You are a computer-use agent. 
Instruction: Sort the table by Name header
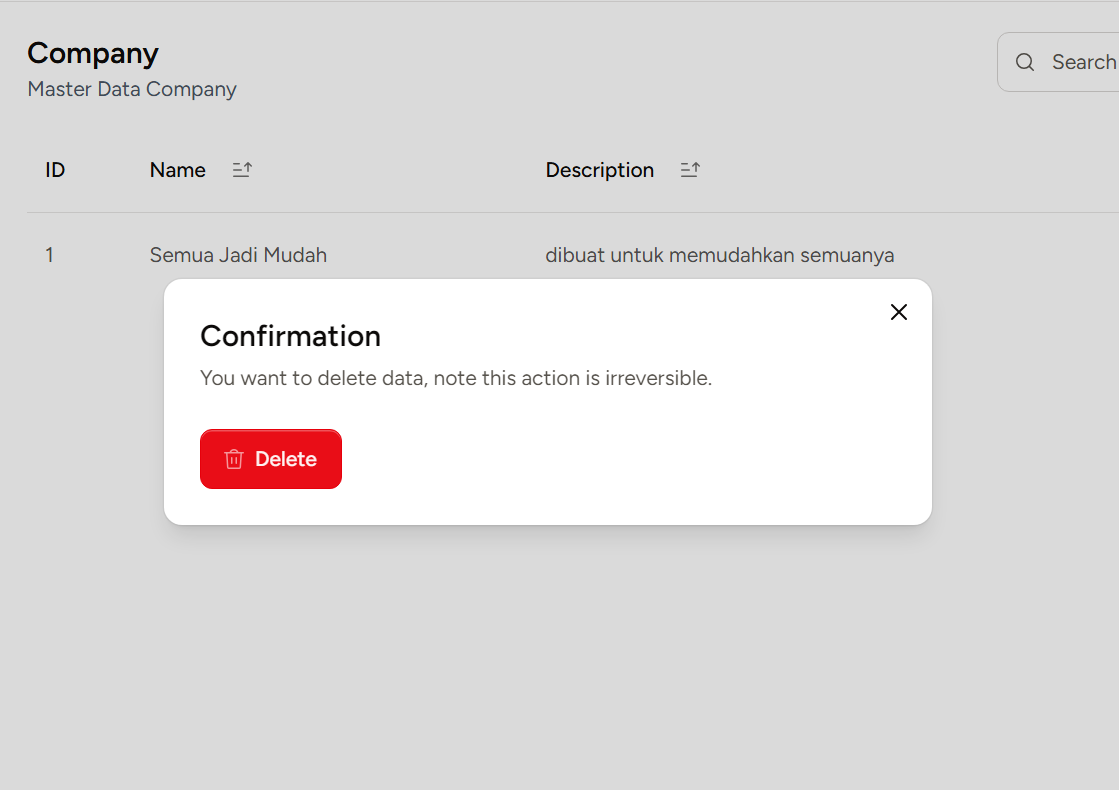point(178,170)
